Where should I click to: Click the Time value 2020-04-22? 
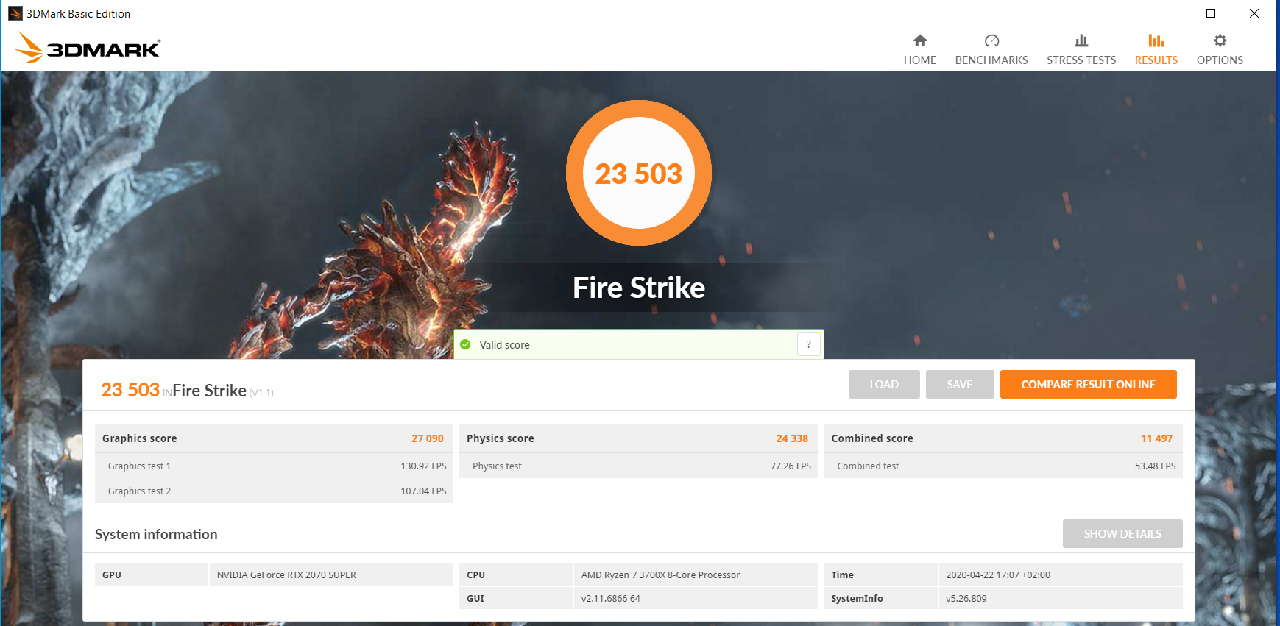click(x=997, y=575)
